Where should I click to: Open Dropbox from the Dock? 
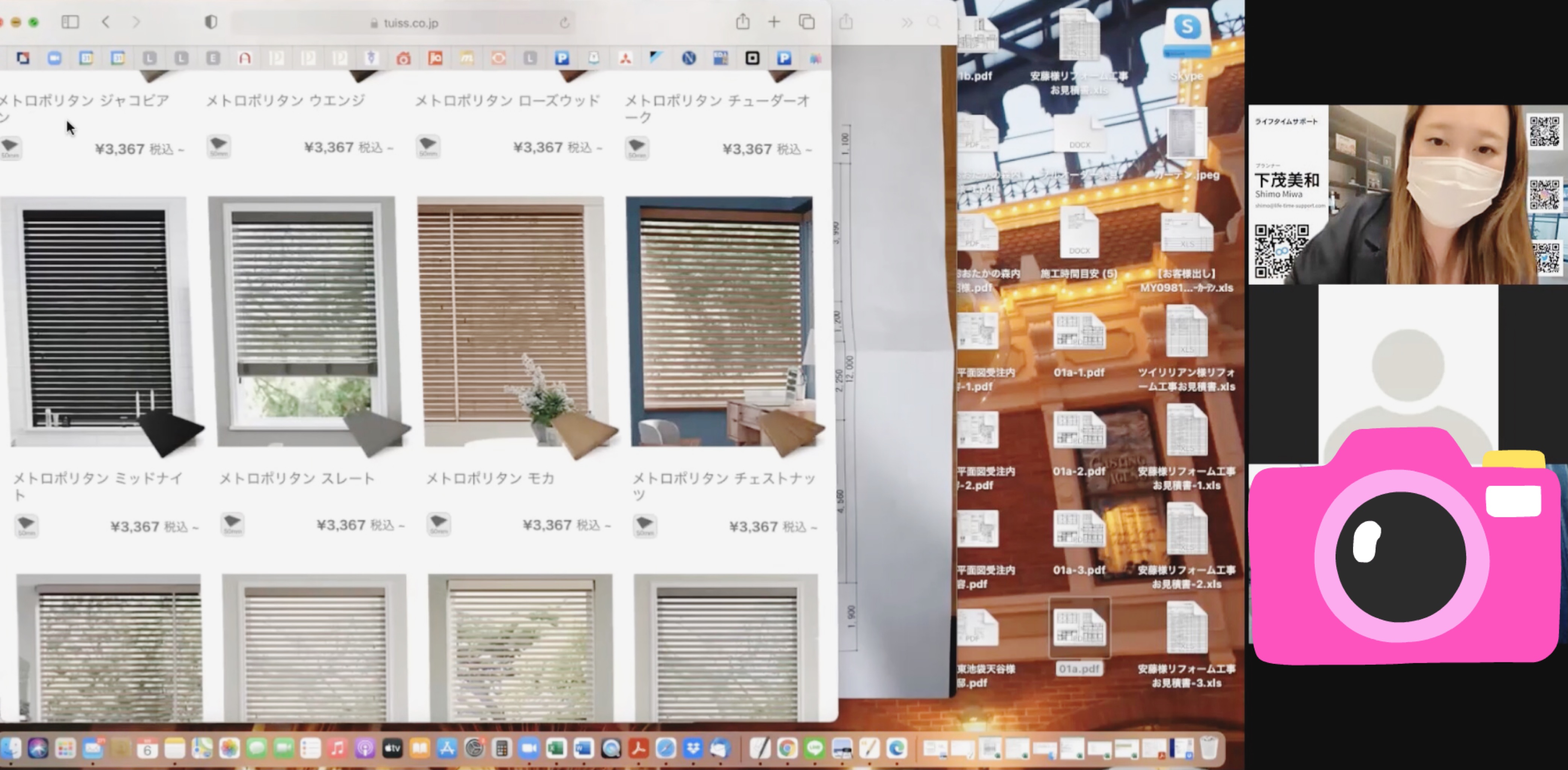693,748
